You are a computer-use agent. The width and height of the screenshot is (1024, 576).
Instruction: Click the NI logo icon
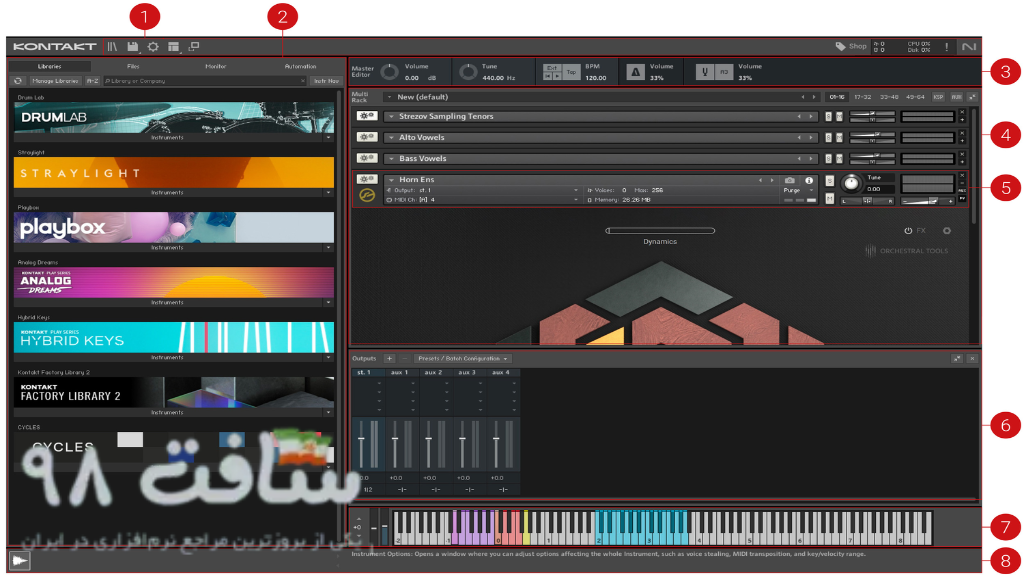pos(969,47)
